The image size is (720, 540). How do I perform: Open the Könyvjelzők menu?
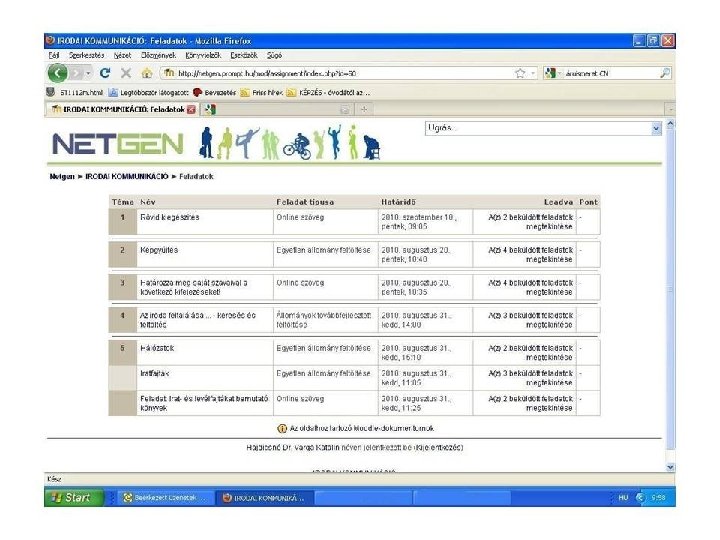(203, 55)
